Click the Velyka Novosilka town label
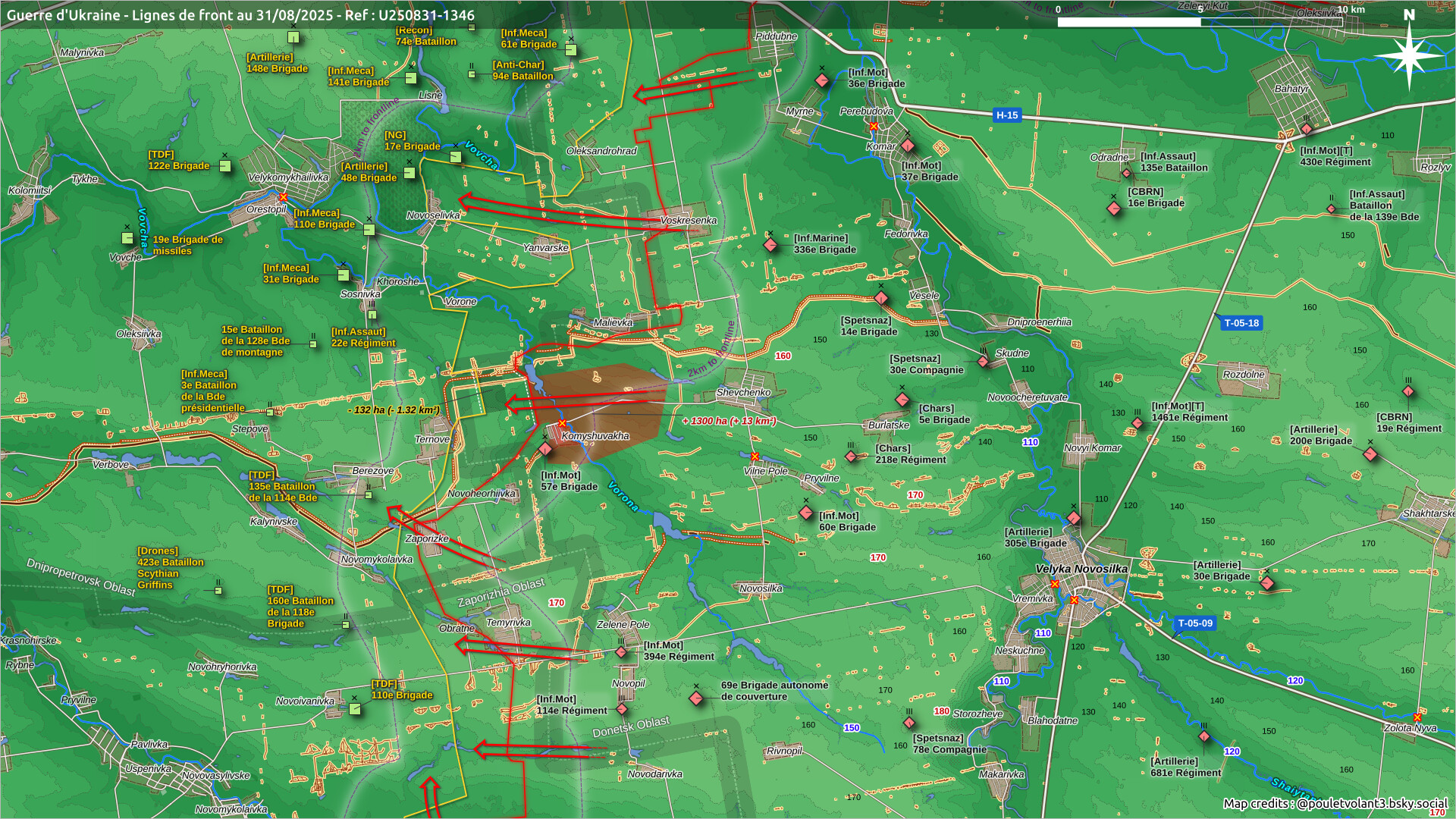1456x819 pixels. tap(1081, 569)
